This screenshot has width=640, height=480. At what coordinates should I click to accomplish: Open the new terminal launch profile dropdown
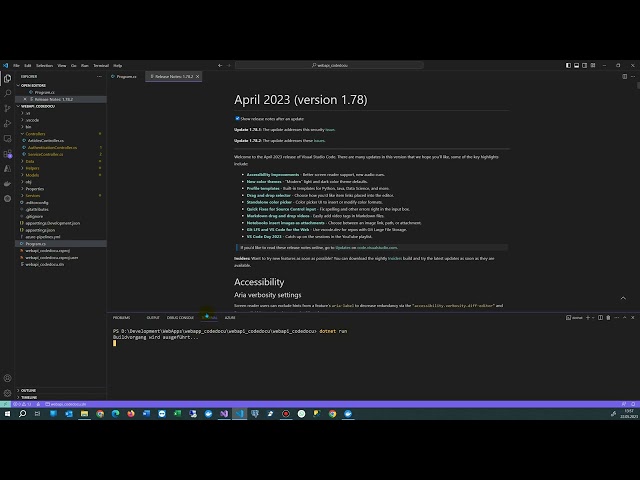[x=593, y=318]
